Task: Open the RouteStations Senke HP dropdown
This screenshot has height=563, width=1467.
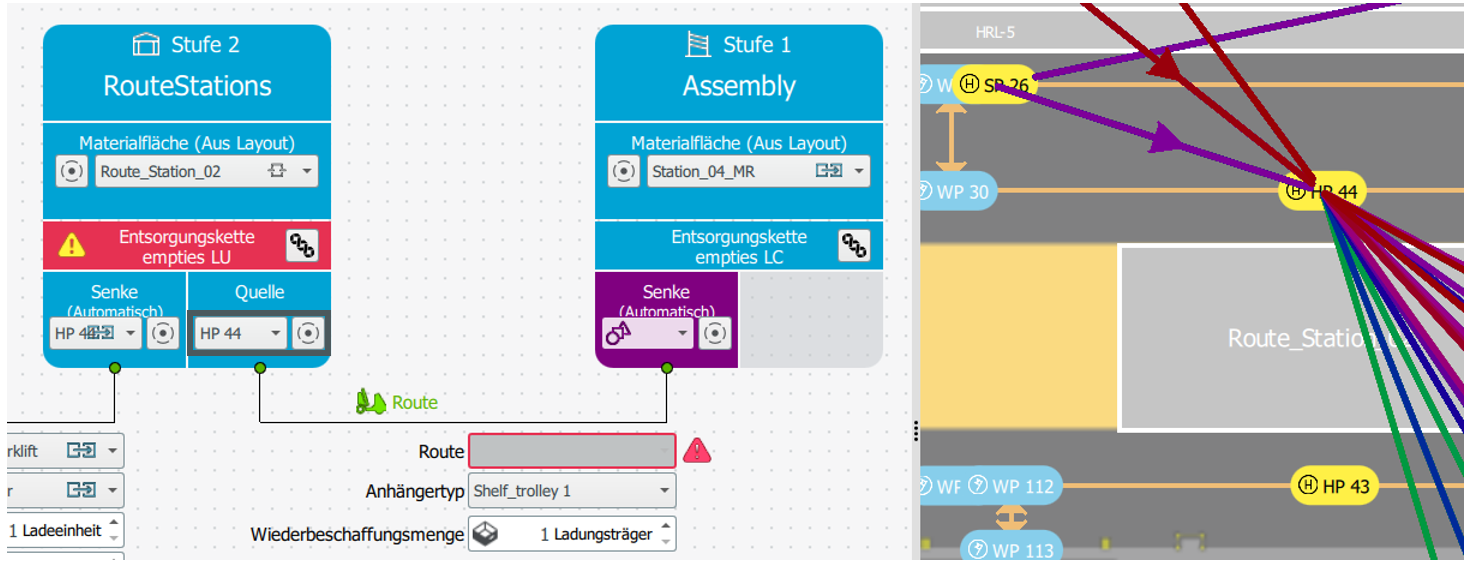Action: pos(96,333)
